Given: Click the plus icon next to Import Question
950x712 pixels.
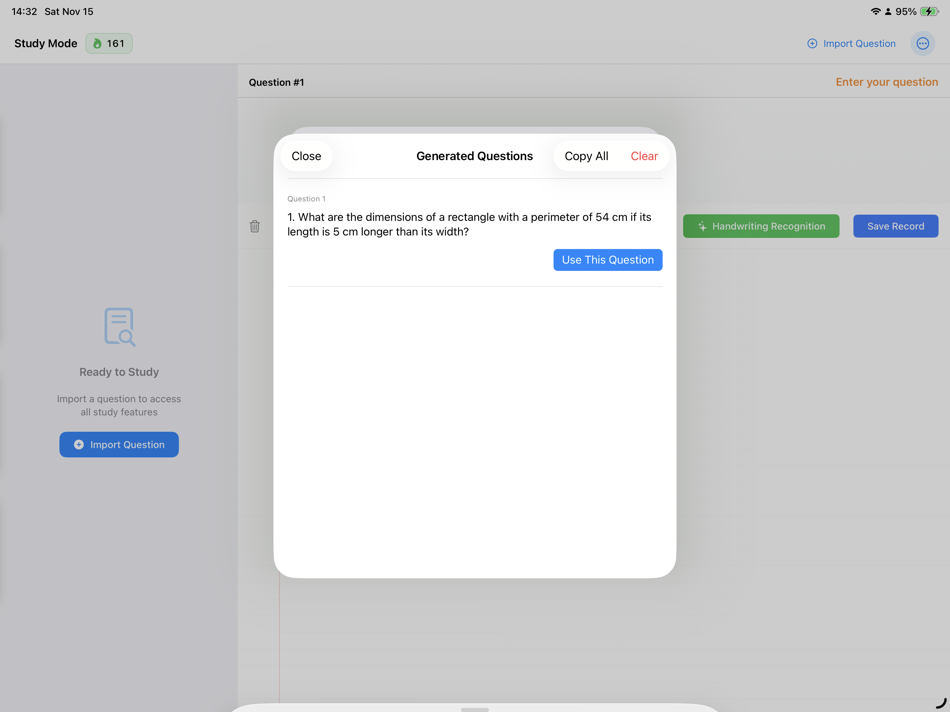Looking at the screenshot, I should (810, 43).
